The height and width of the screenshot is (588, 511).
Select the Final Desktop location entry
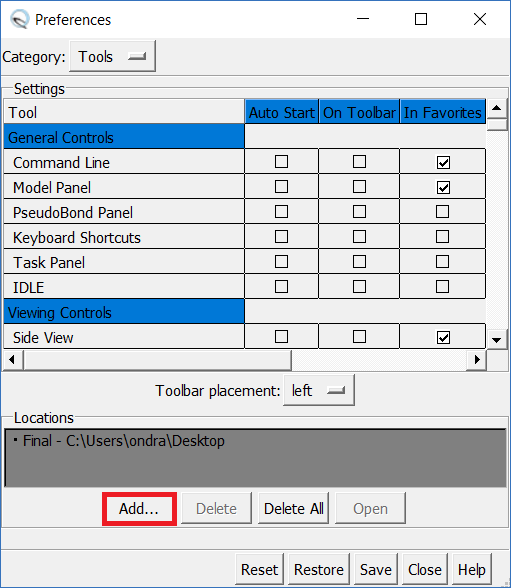[x=120, y=441]
